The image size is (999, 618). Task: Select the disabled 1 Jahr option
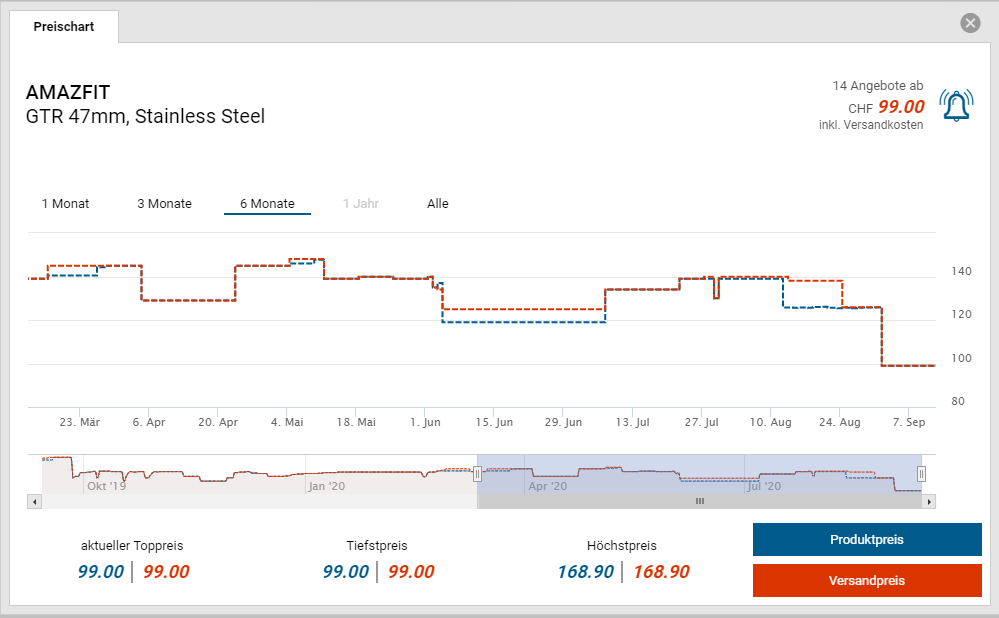[x=360, y=204]
